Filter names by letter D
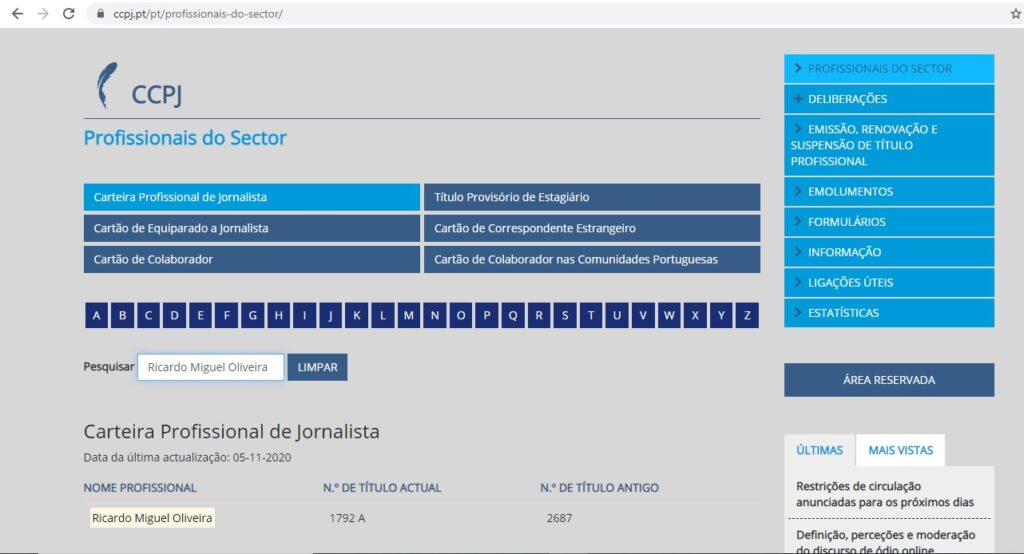Image resolution: width=1024 pixels, height=554 pixels. click(174, 316)
